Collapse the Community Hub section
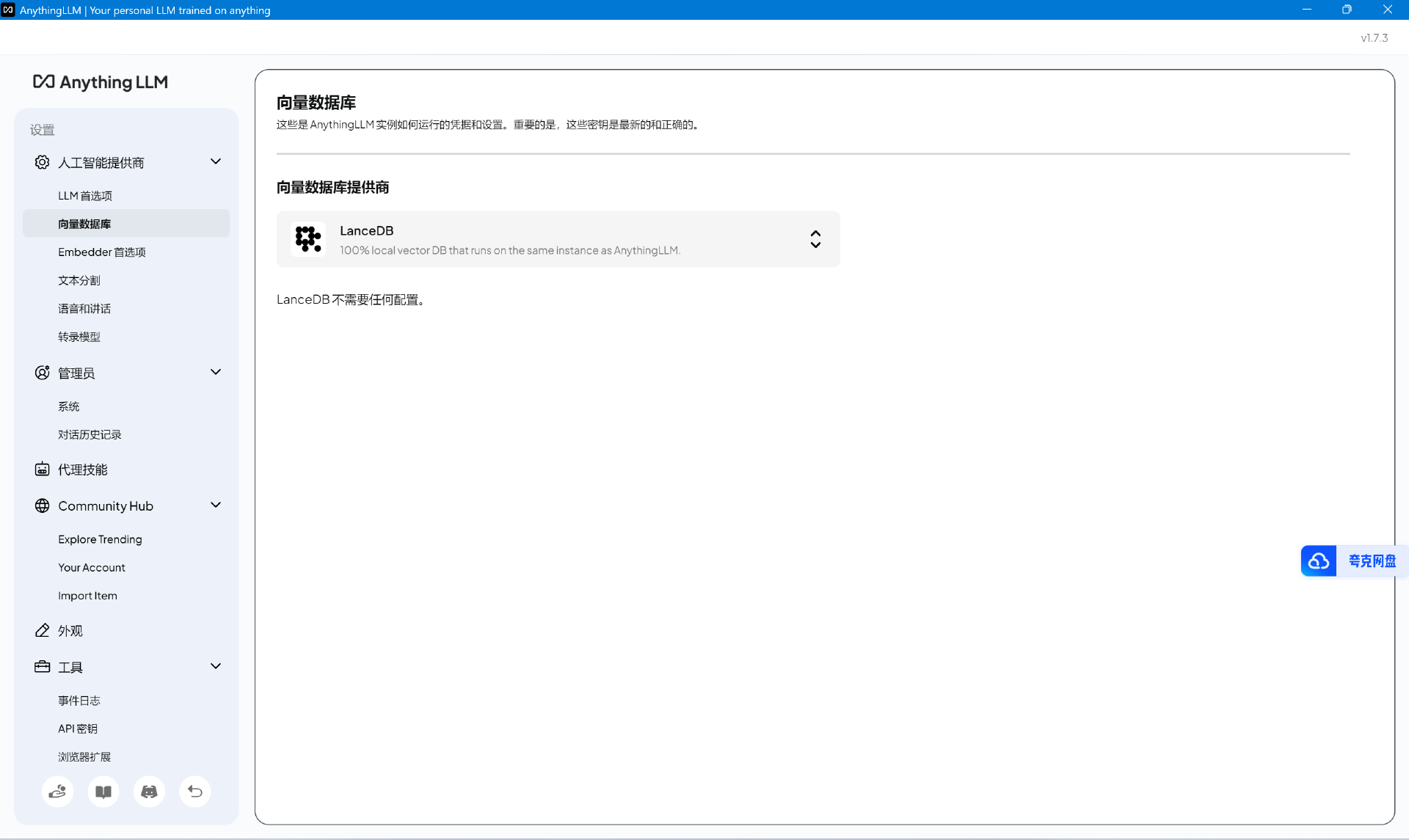 [216, 505]
